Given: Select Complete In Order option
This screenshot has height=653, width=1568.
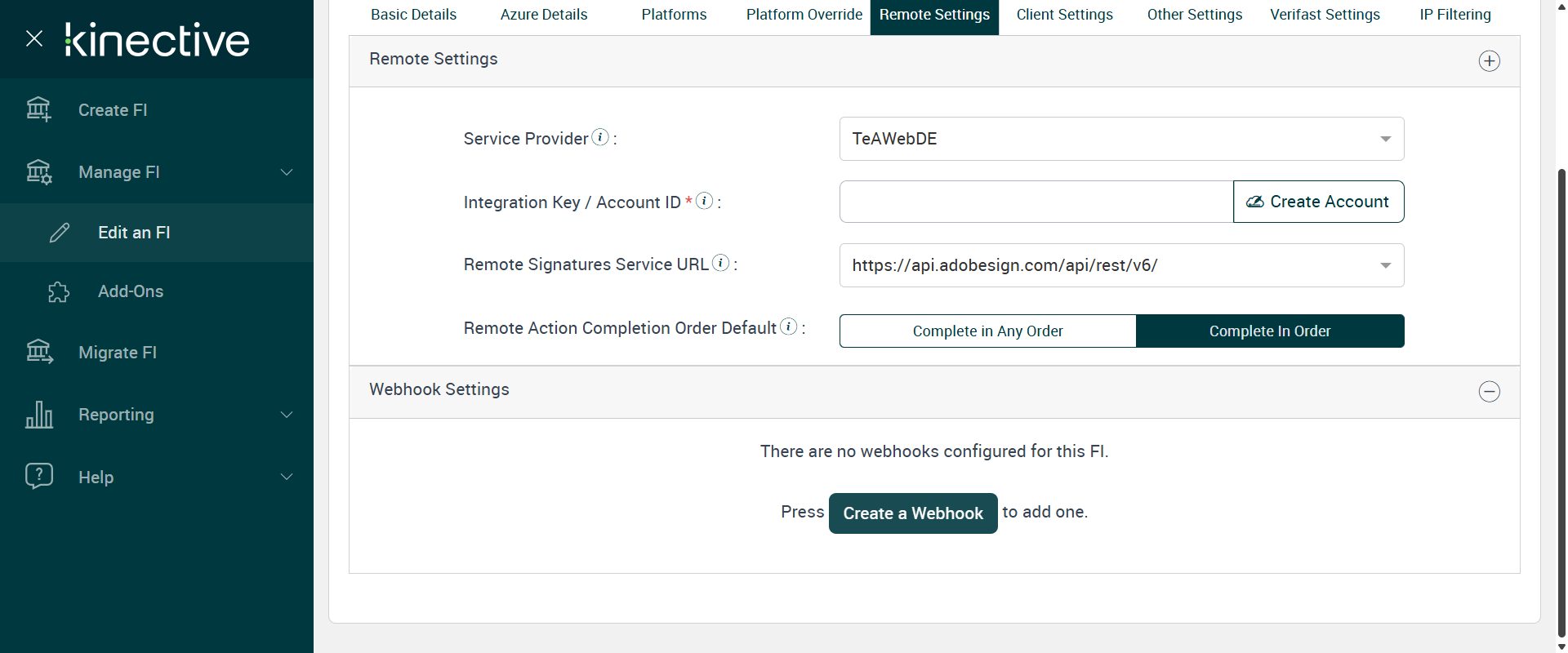Looking at the screenshot, I should point(1269,331).
